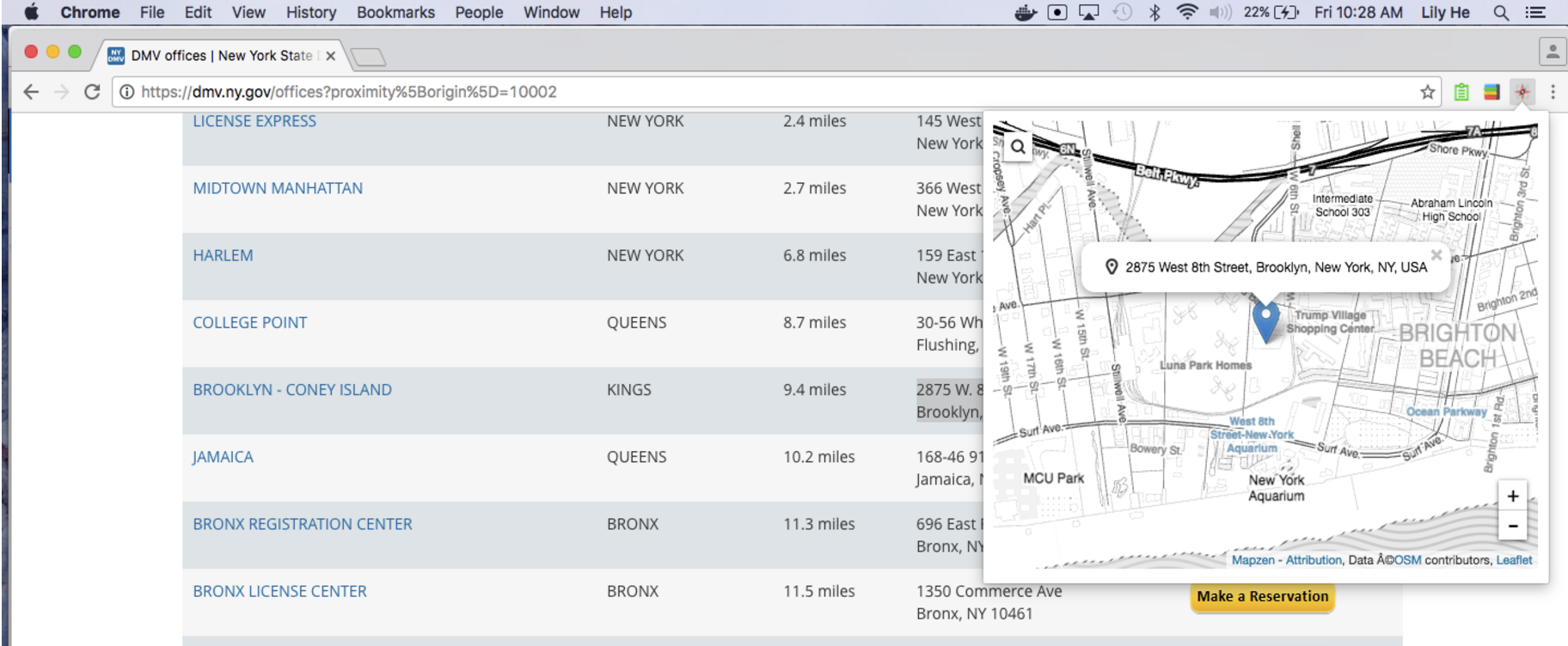
Task: Close the map address popup
Action: [1436, 255]
